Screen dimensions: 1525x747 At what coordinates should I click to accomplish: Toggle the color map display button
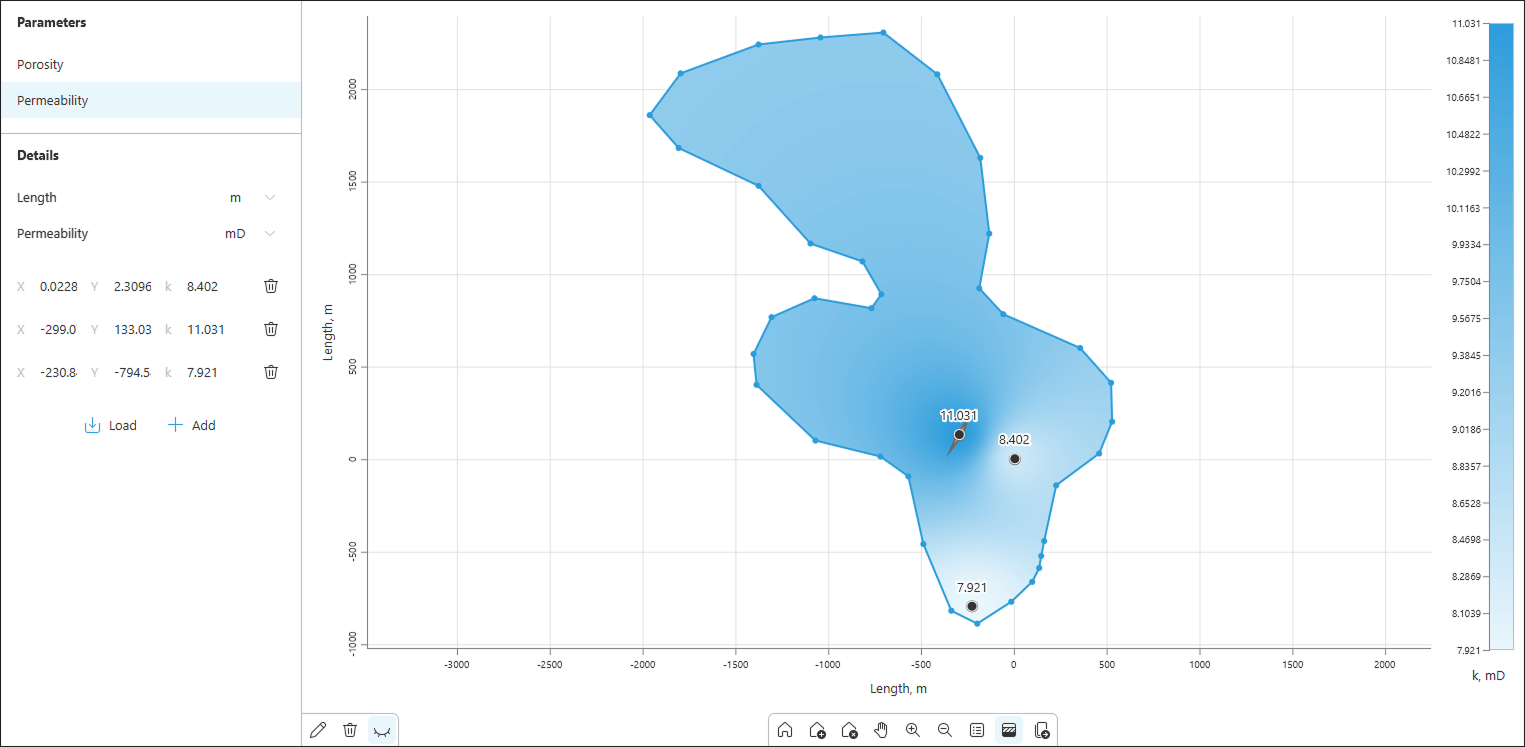(1009, 730)
